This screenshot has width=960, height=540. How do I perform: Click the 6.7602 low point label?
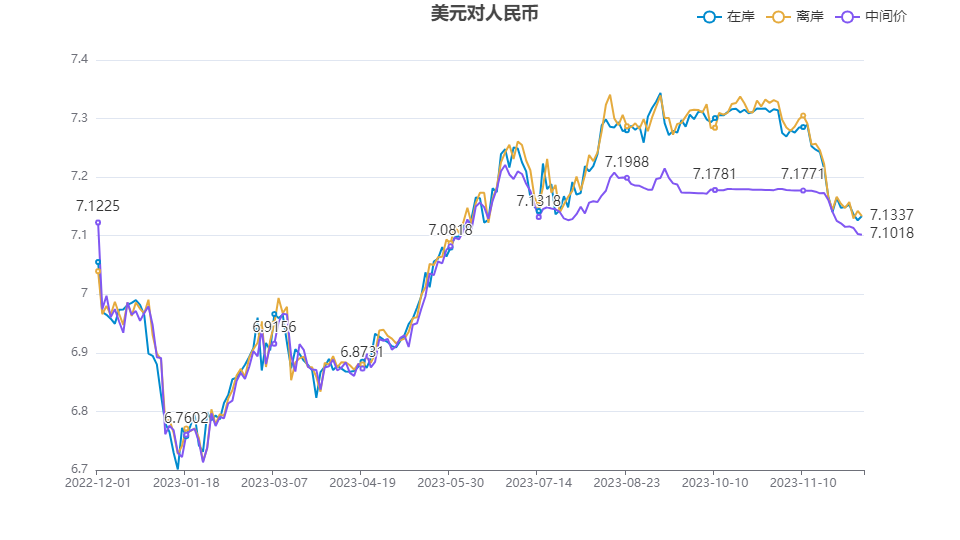point(186,417)
